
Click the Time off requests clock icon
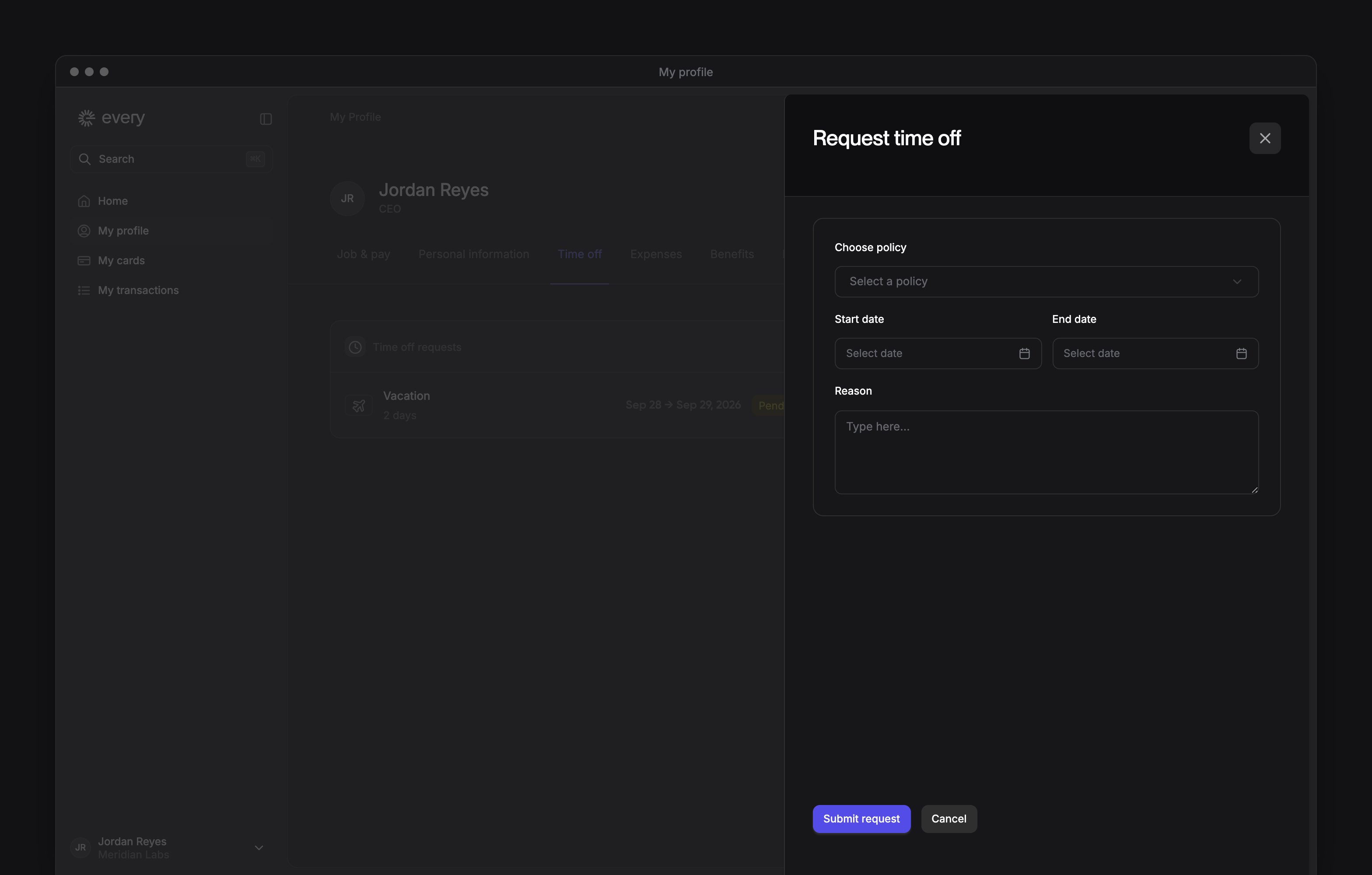[x=355, y=347]
